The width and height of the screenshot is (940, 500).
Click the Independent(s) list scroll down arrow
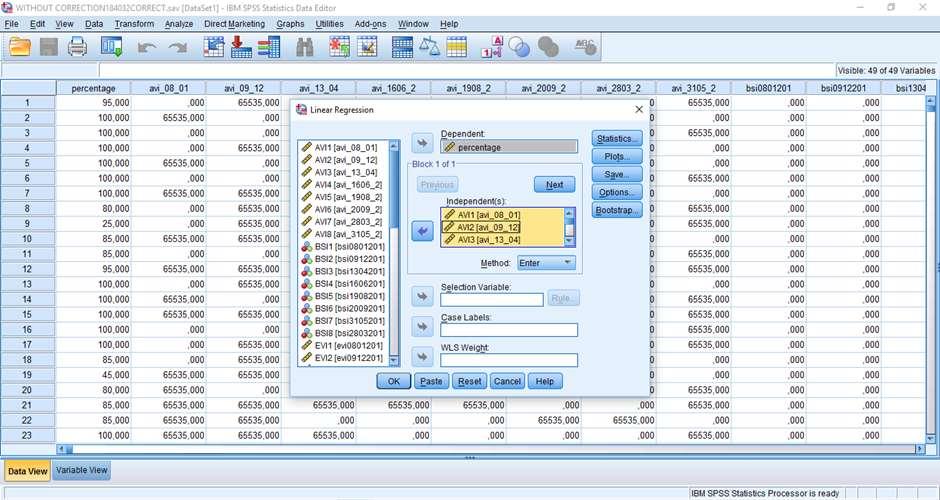(570, 241)
